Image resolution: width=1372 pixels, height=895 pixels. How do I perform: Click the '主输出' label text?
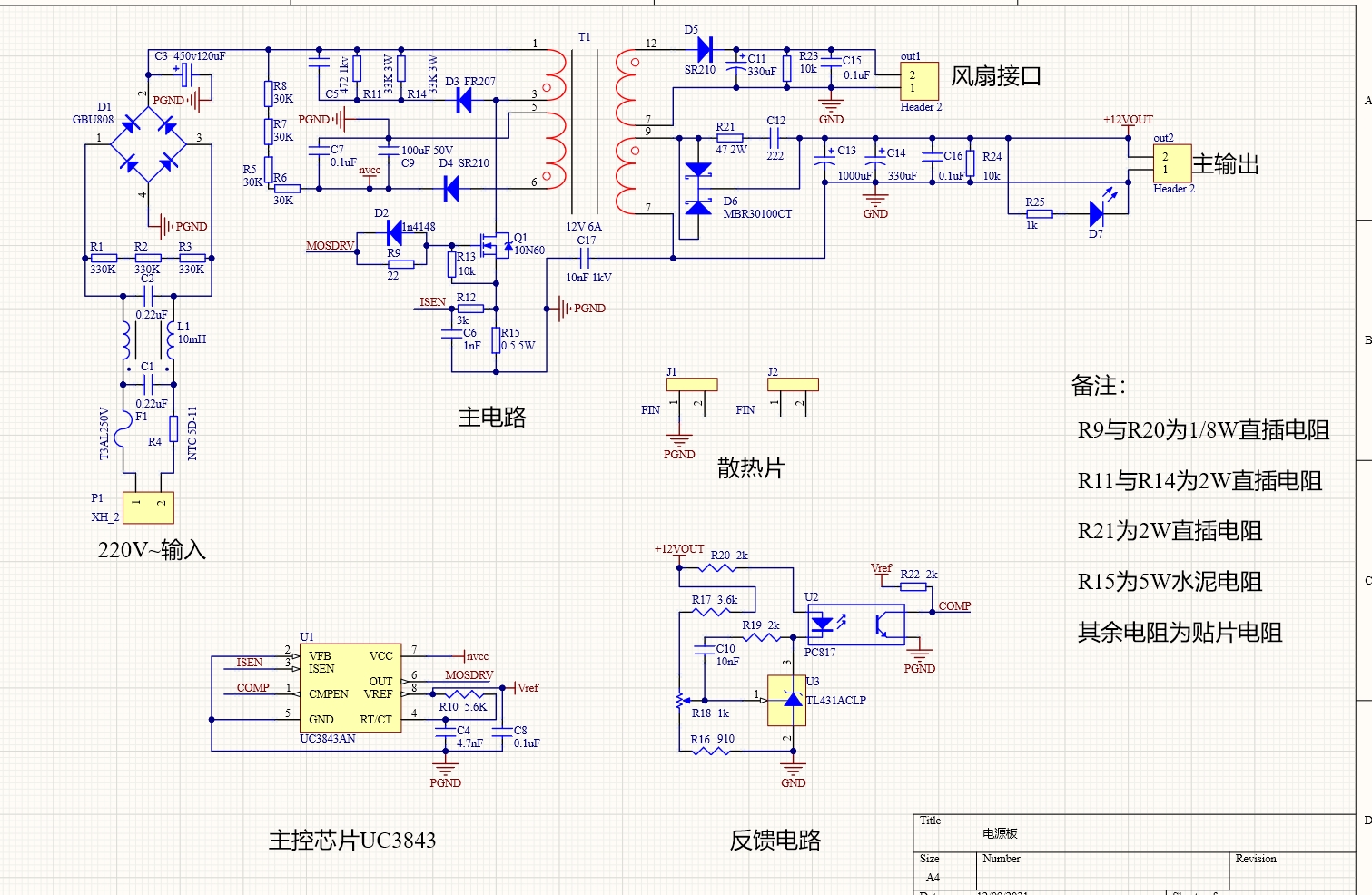coord(1226,164)
